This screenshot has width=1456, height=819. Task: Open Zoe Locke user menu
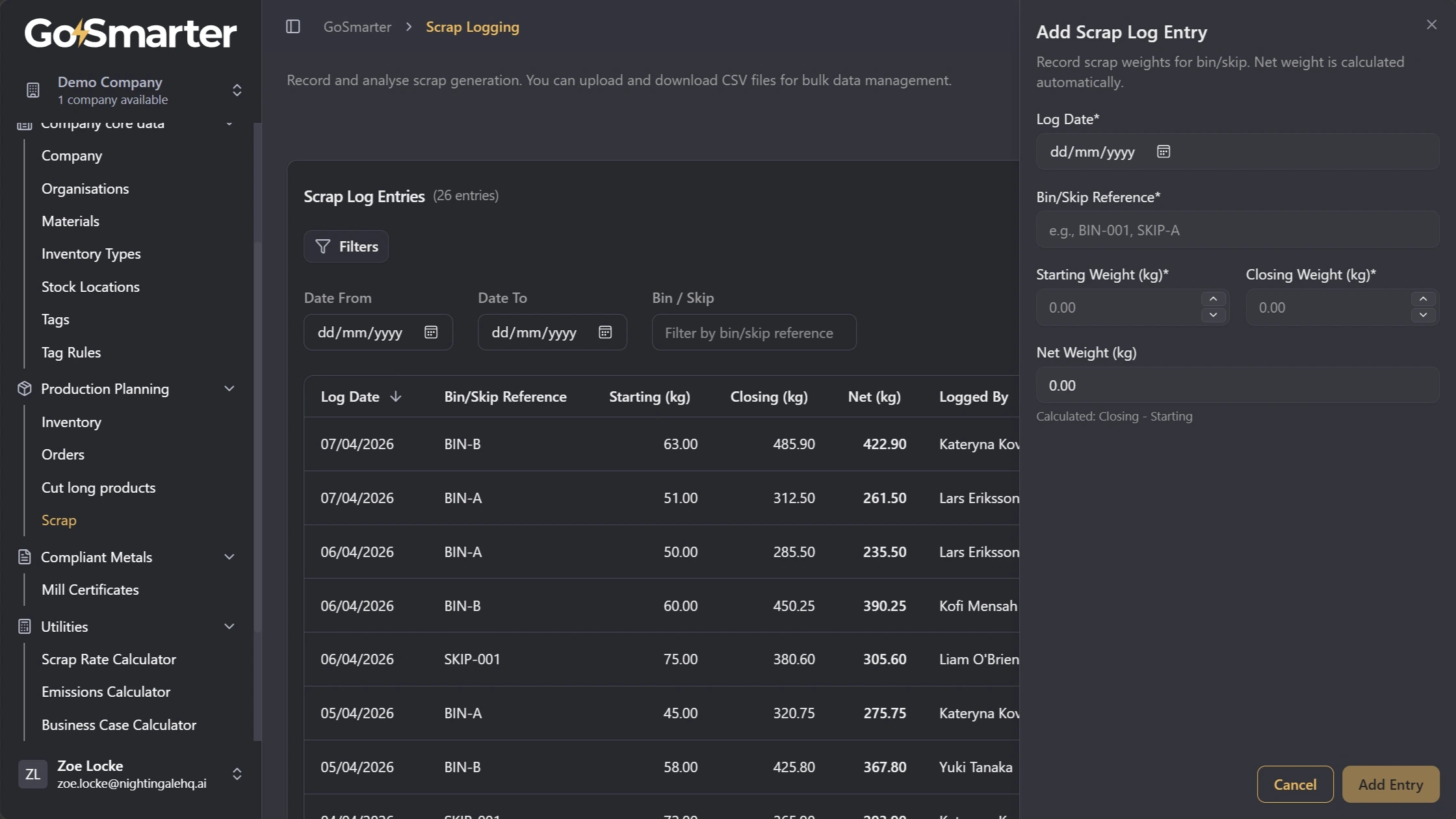coord(237,773)
